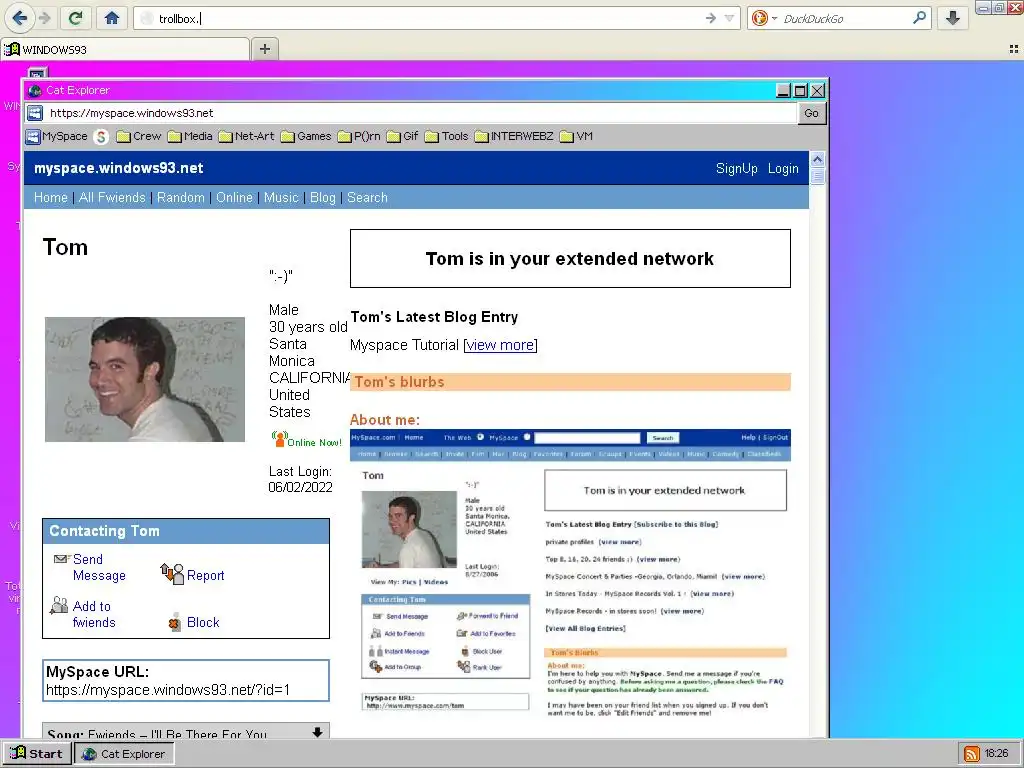Click the red S bookmark icon

[x=101, y=136]
